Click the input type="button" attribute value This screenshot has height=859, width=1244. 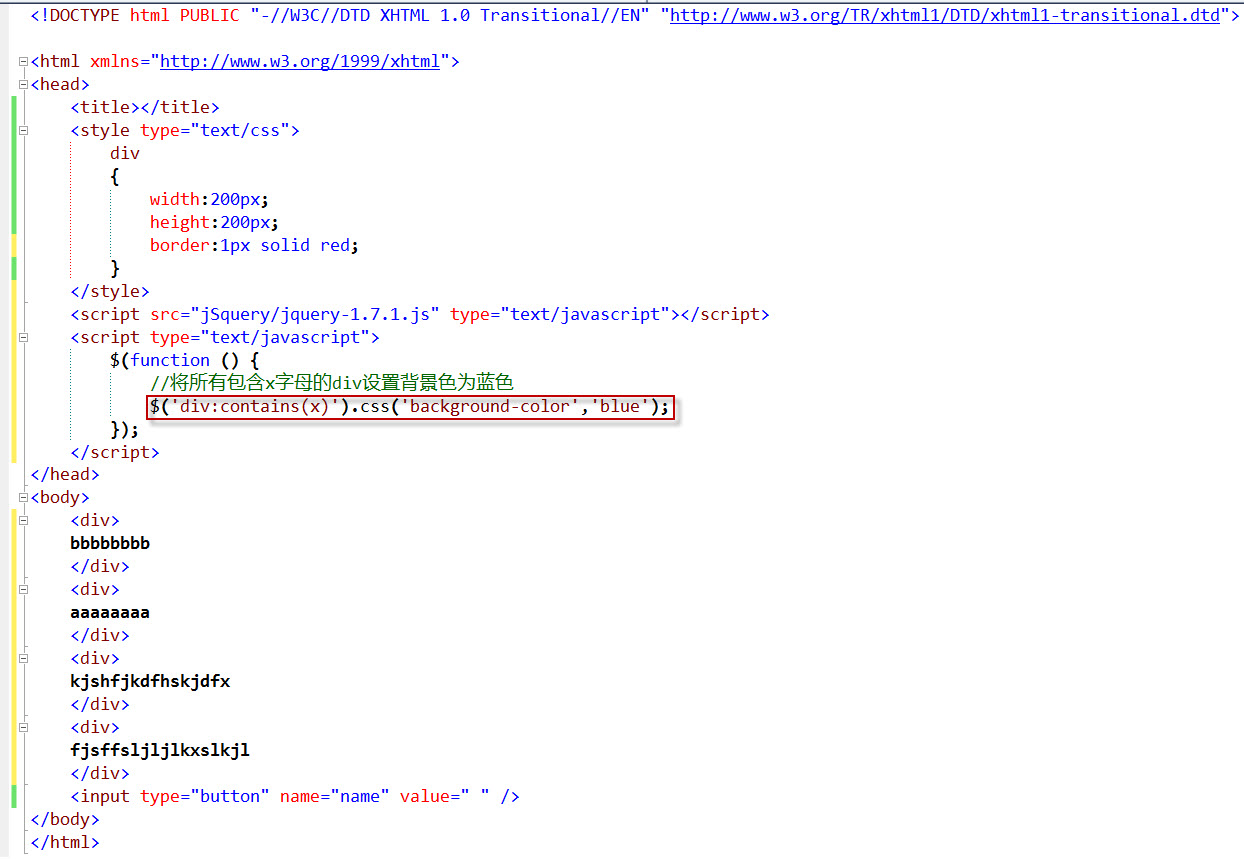click(x=230, y=797)
